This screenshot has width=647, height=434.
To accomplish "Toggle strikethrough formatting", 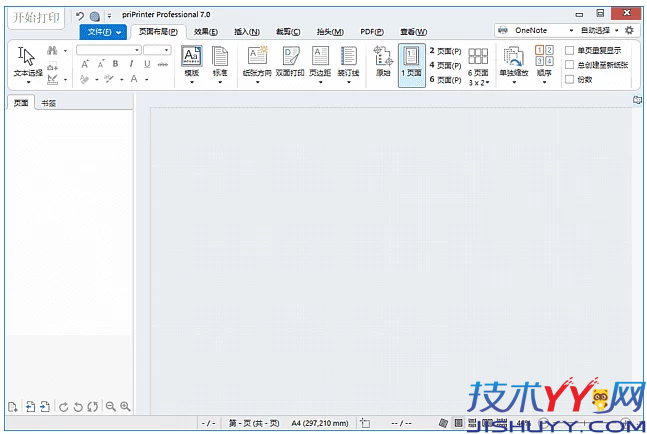I will click(x=163, y=64).
